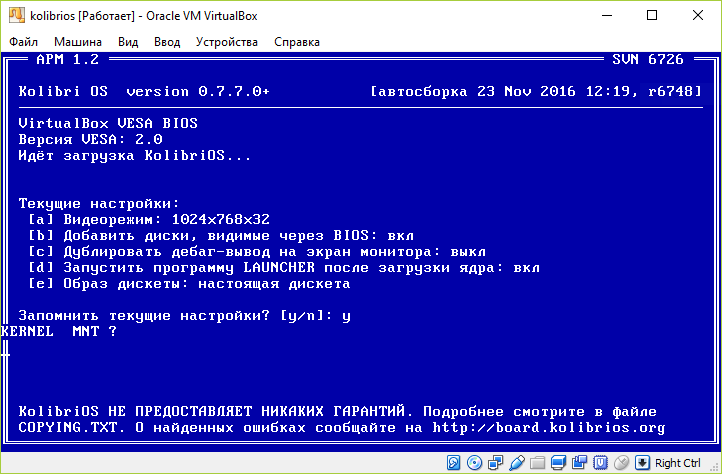
Task: Open the Файл menu
Action: click(24, 42)
